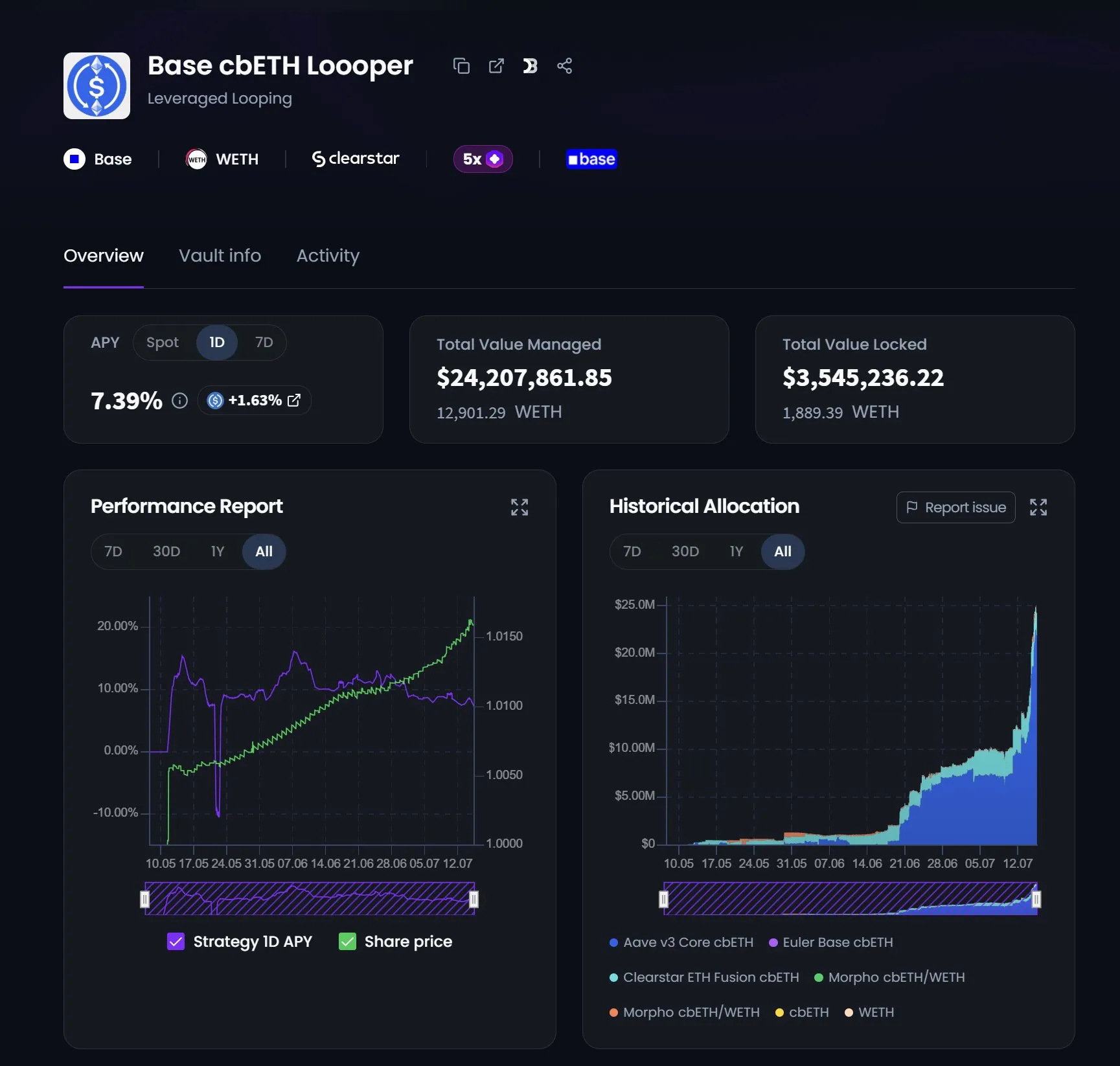The width and height of the screenshot is (1120, 1066).
Task: Click the Performance Report mini overview chart
Action: (310, 899)
